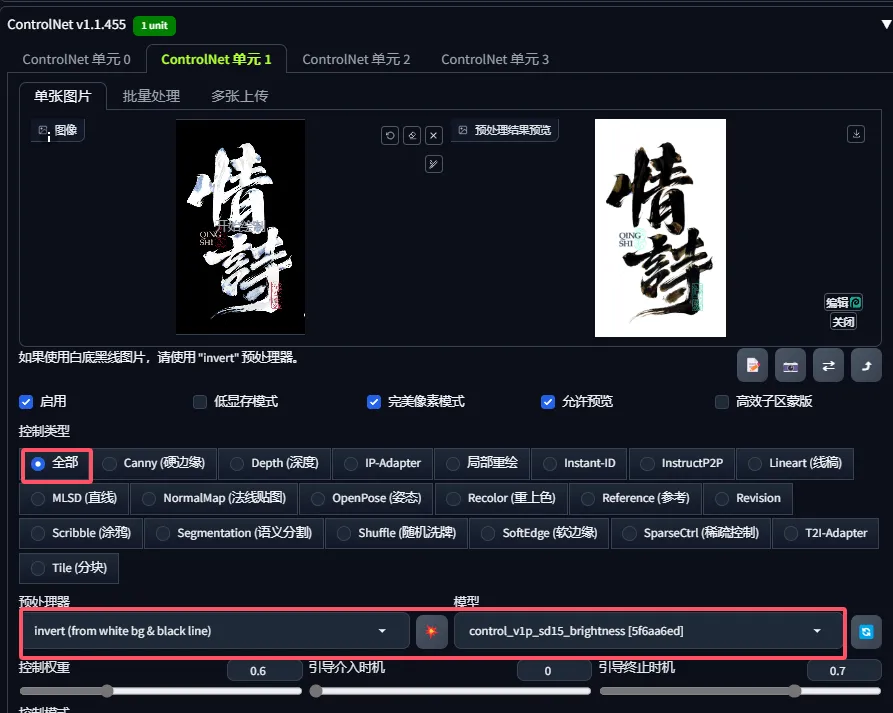Open the 批量处理 batch tab

pos(151,96)
